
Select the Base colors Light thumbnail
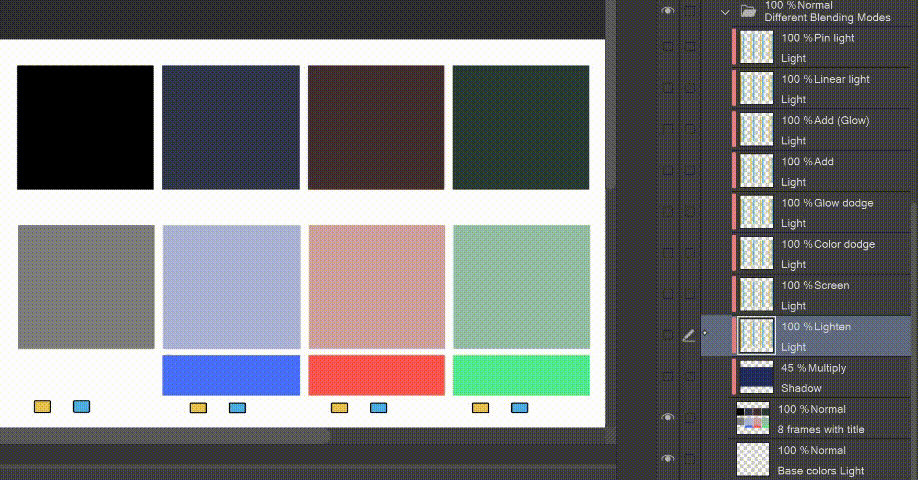point(753,459)
